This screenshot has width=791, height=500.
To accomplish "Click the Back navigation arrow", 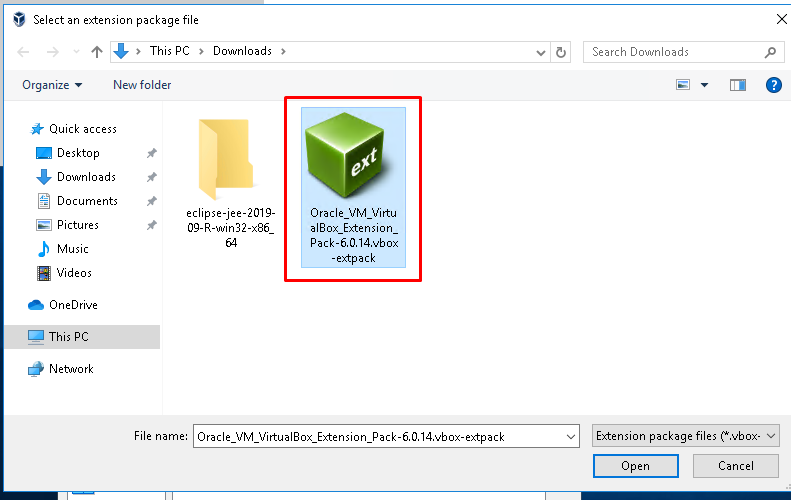I will coord(23,52).
